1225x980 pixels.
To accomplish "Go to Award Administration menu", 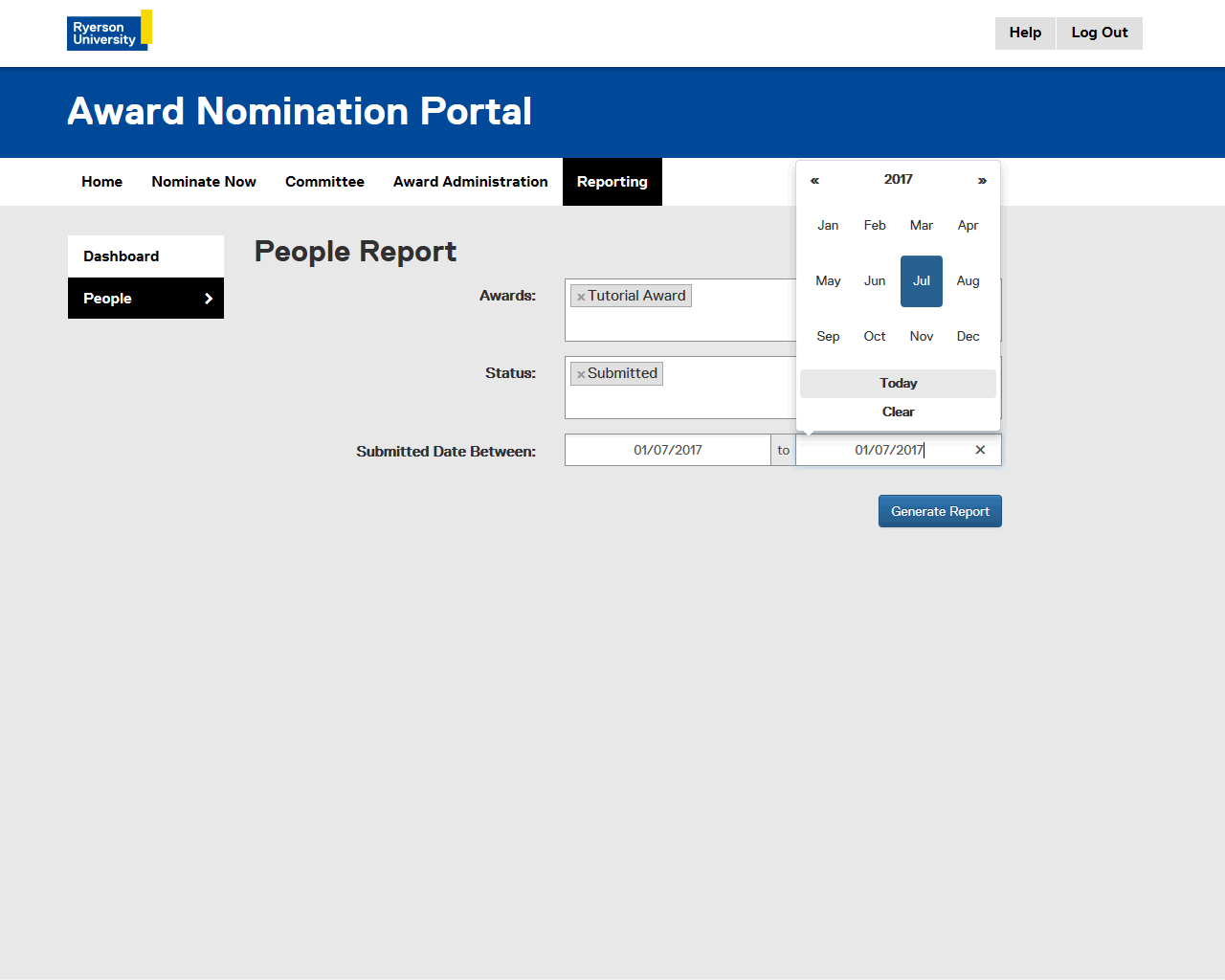I will [470, 182].
